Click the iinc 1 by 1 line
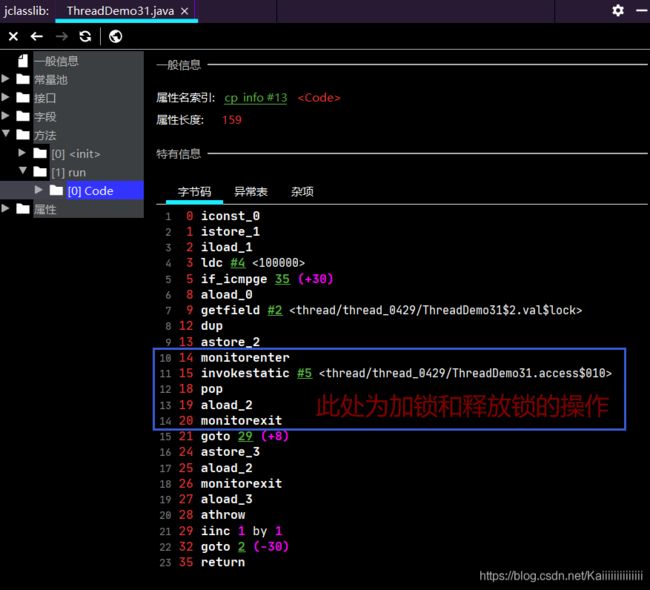Screen dimensions: 650x590 point(241,531)
